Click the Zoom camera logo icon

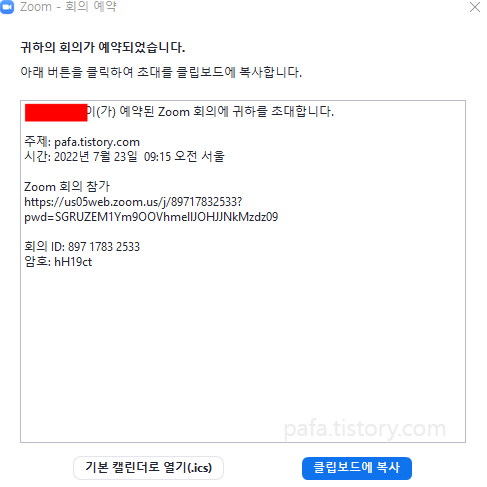[7, 7]
